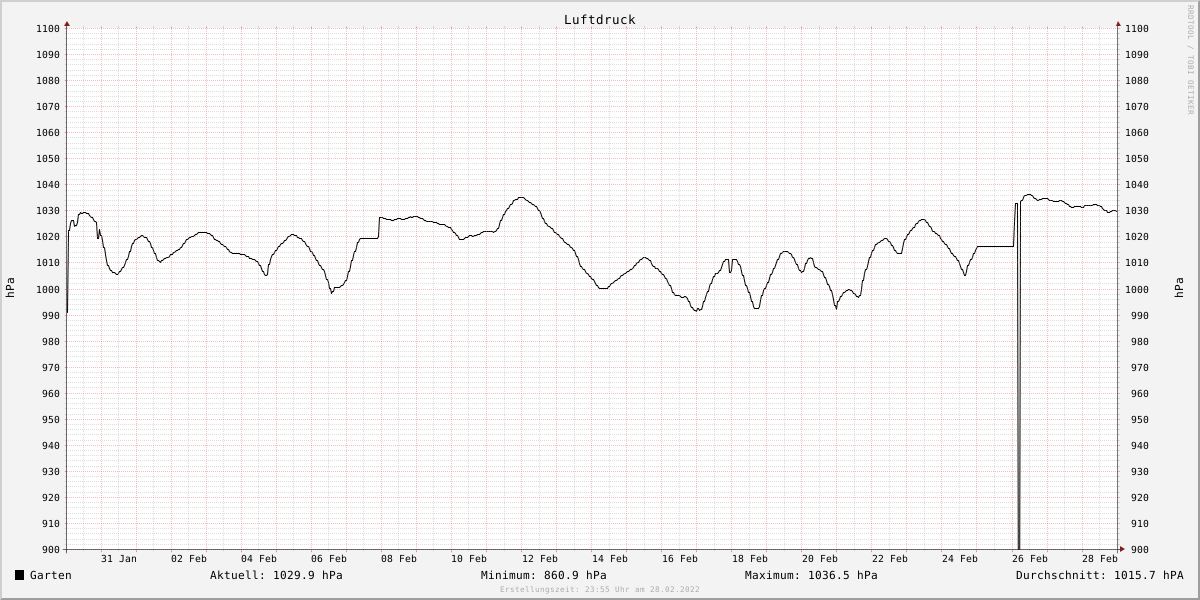Click the red arrow ending the time axis
The image size is (1200, 600).
[x=1122, y=549]
